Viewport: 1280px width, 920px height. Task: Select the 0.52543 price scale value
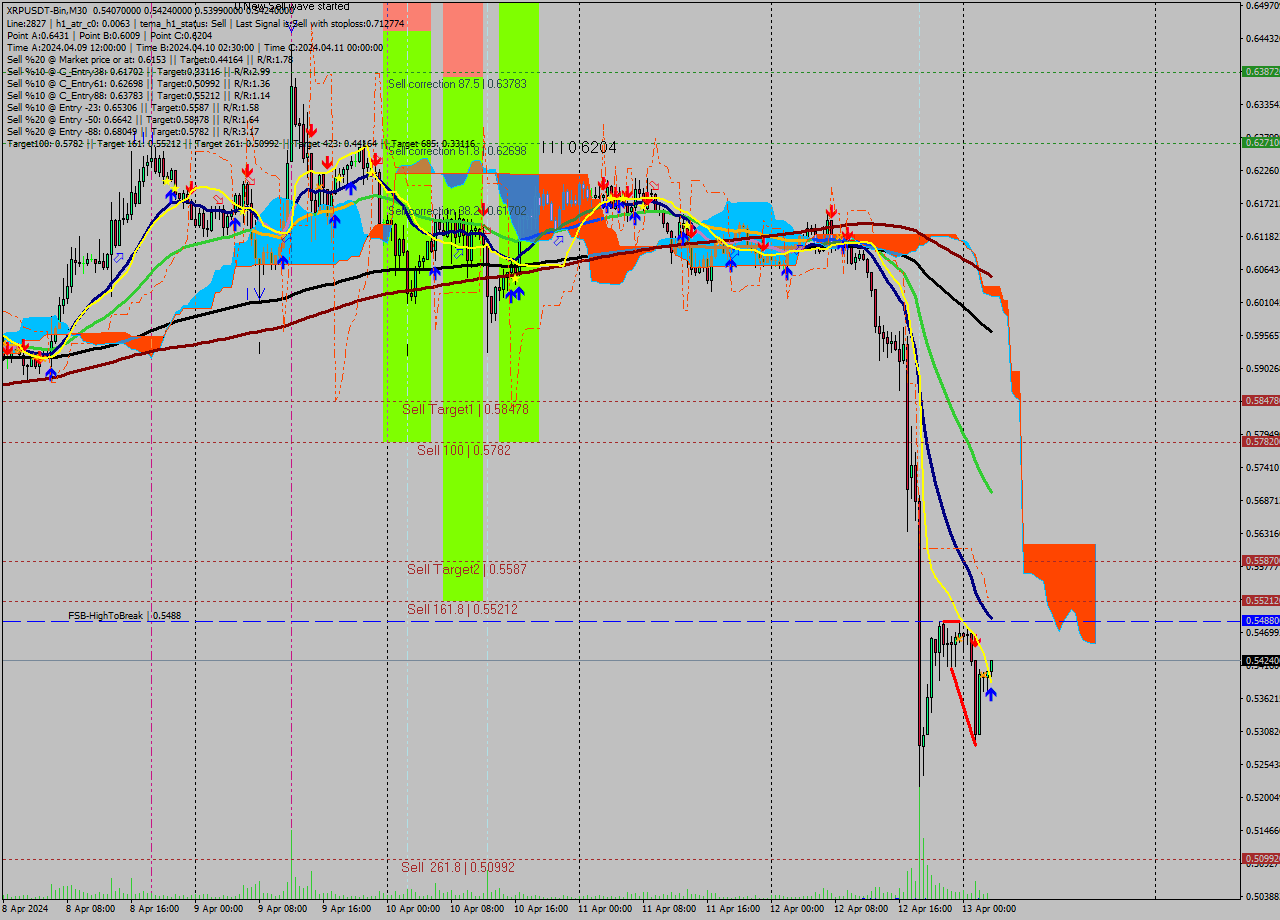[1263, 764]
